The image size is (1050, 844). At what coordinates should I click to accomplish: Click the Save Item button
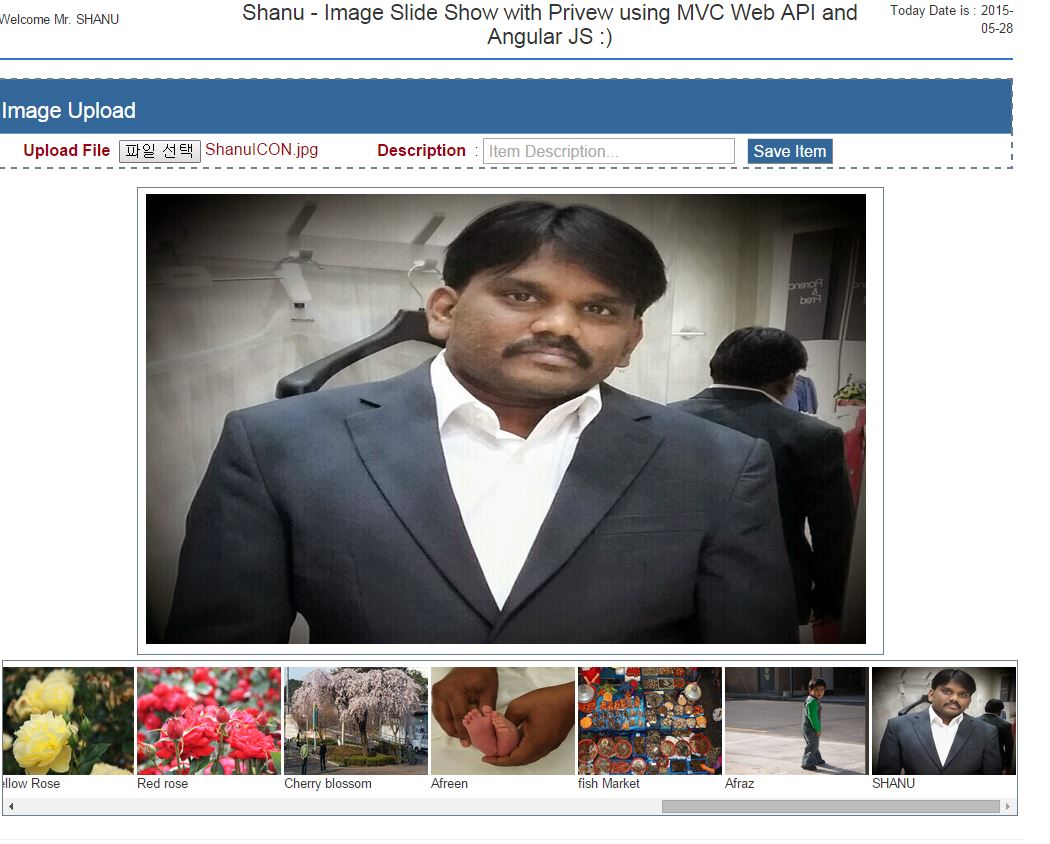790,151
